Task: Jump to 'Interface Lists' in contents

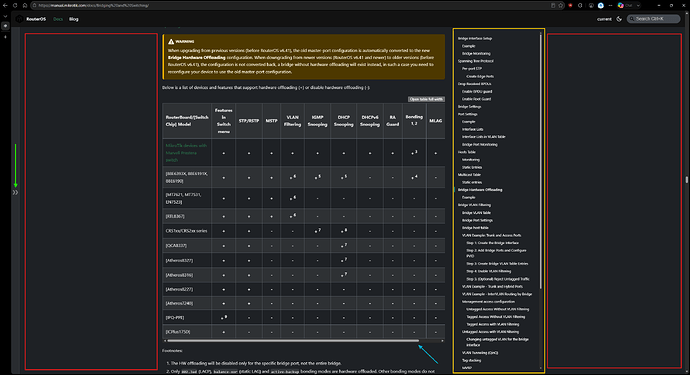Action: [473, 129]
